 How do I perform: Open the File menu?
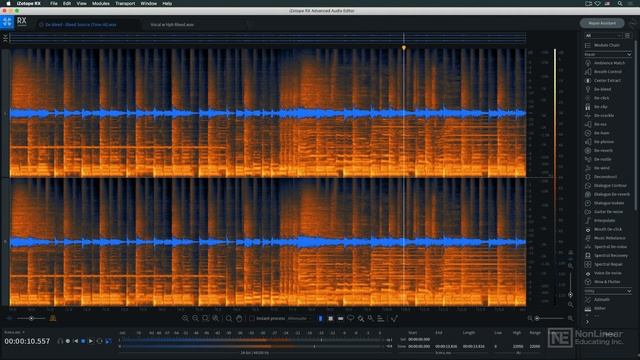(54, 3)
